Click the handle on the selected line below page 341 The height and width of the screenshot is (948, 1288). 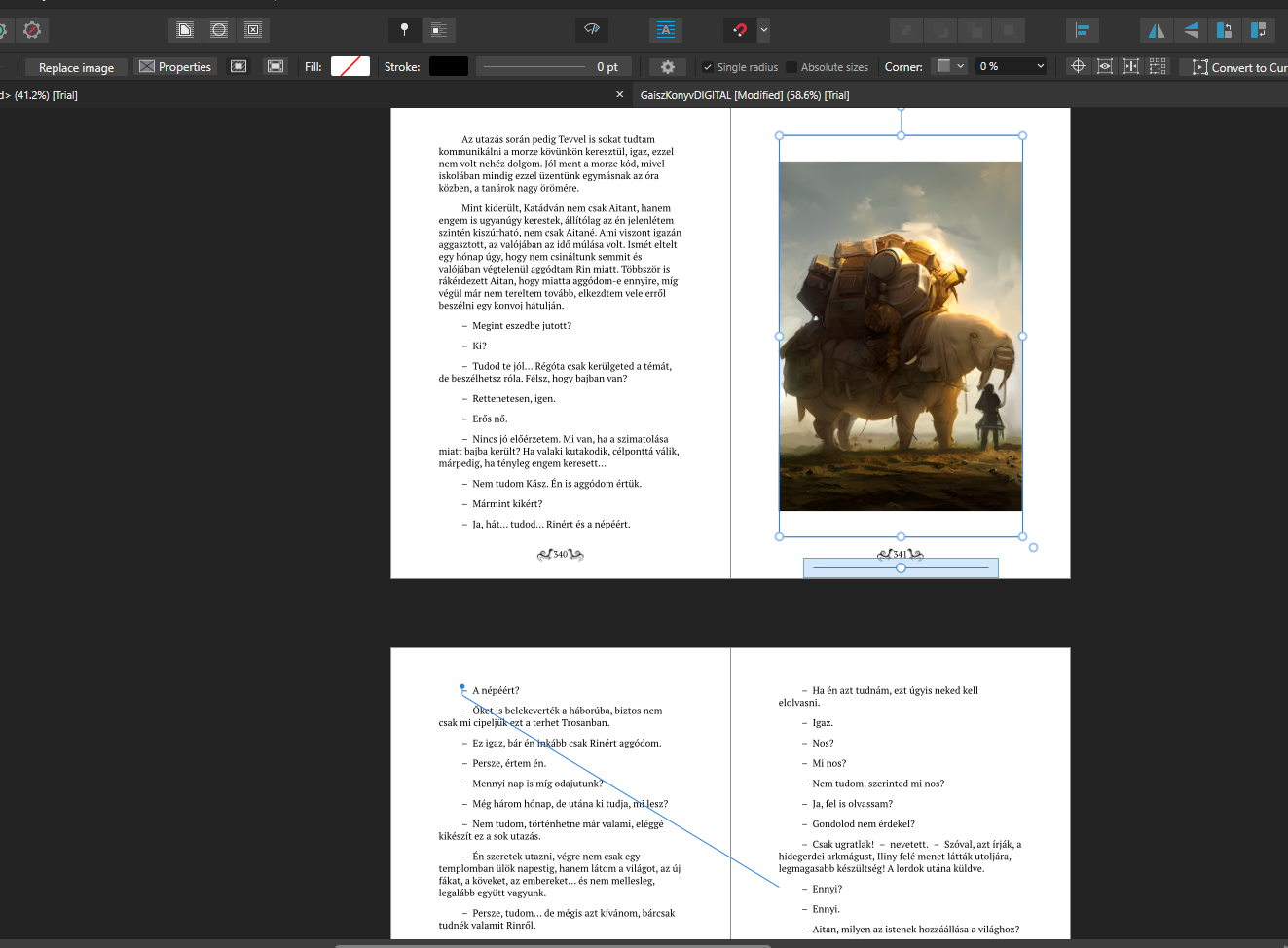[x=901, y=567]
